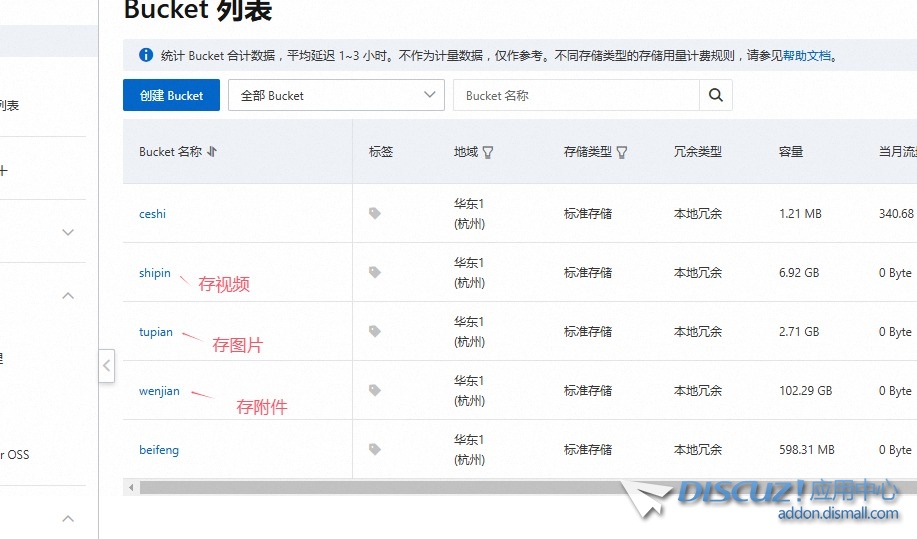Open the 地域 column filter icon
The width and height of the screenshot is (917, 539).
click(x=488, y=153)
